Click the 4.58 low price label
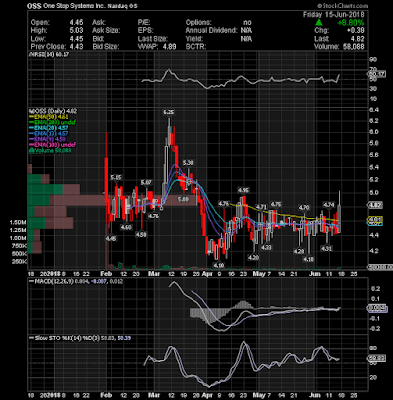The height and width of the screenshot is (400, 393). 141,234
